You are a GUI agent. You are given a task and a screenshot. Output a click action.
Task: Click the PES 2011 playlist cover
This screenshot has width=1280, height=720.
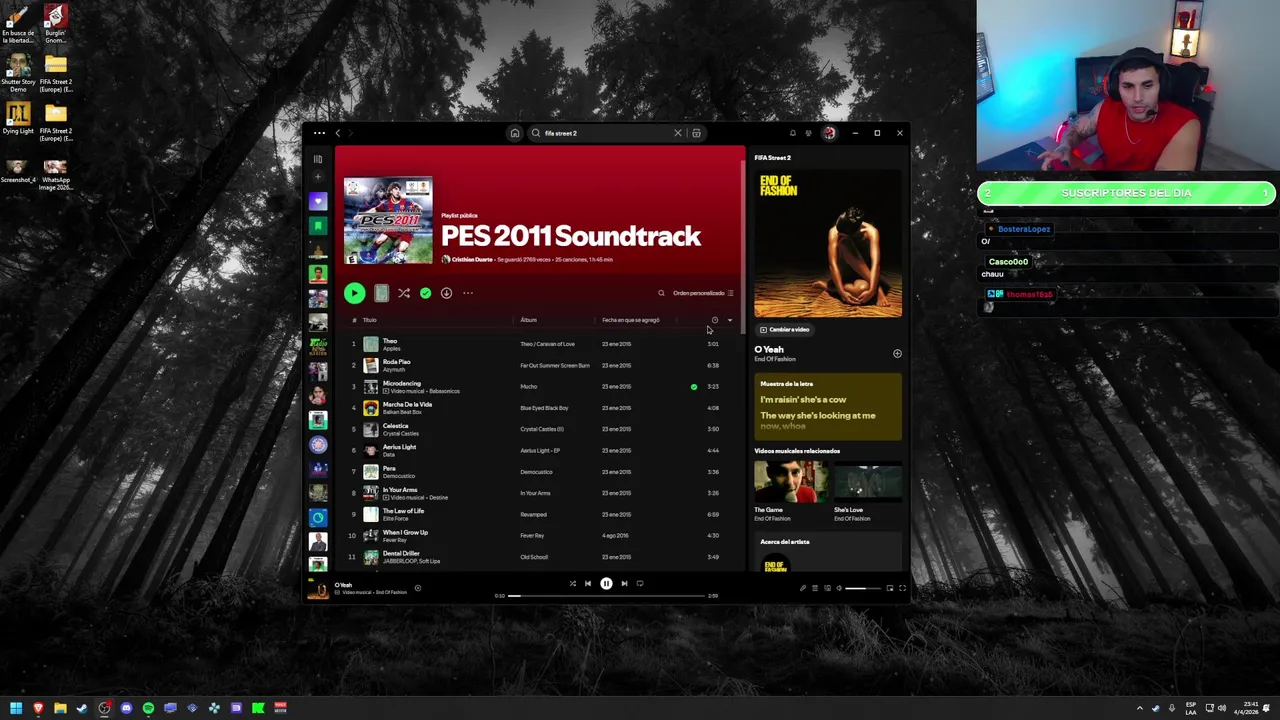pyautogui.click(x=388, y=221)
